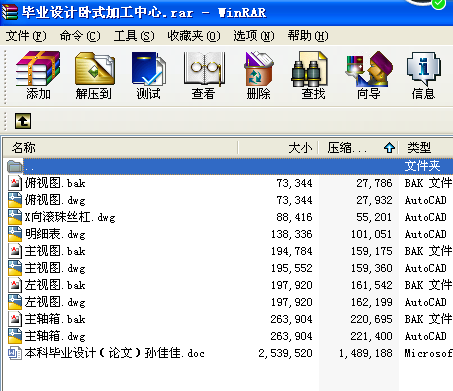
Task: Open the 选项(N) menu
Action: 254,36
